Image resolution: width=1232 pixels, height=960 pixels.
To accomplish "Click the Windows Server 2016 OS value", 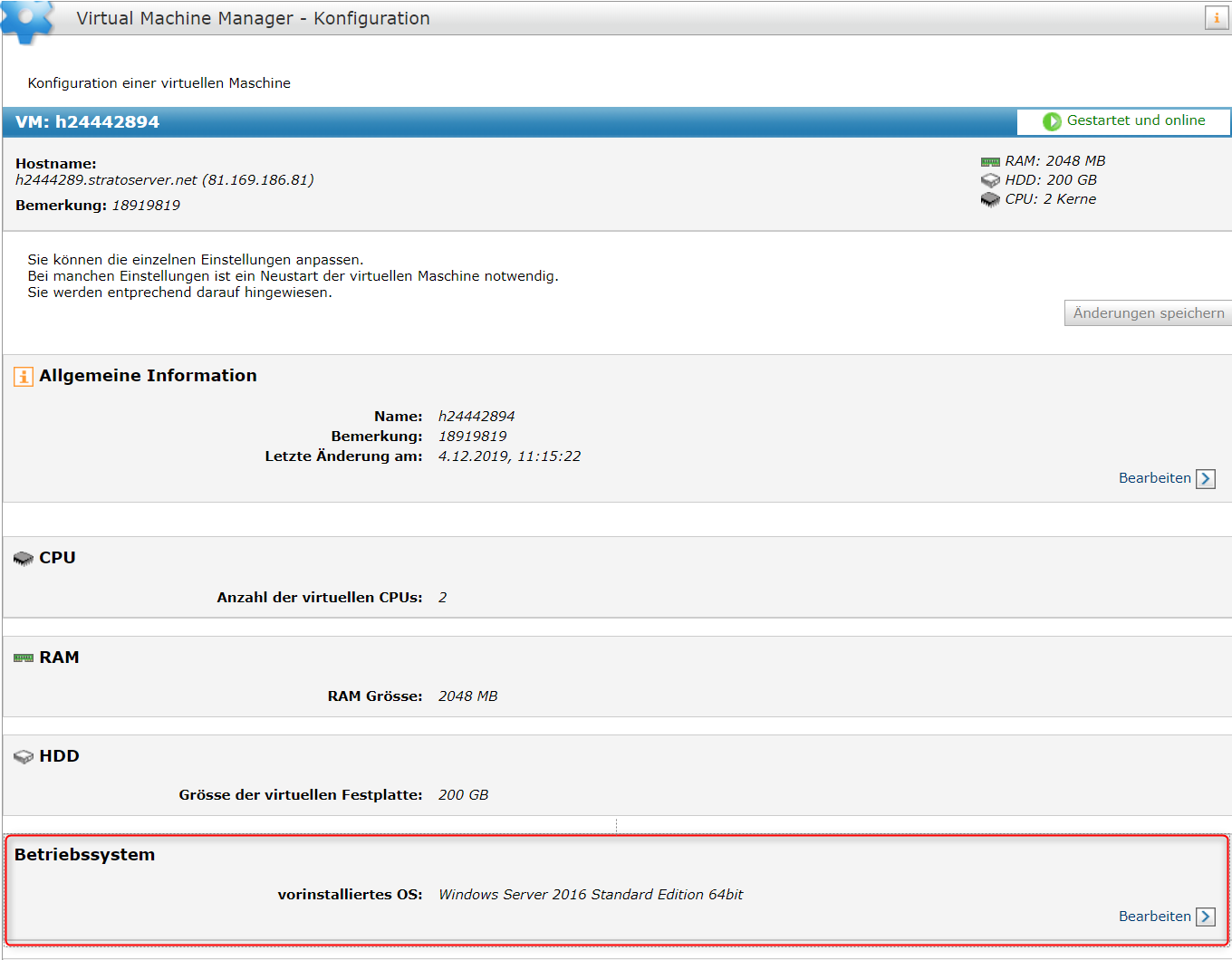I will click(590, 894).
